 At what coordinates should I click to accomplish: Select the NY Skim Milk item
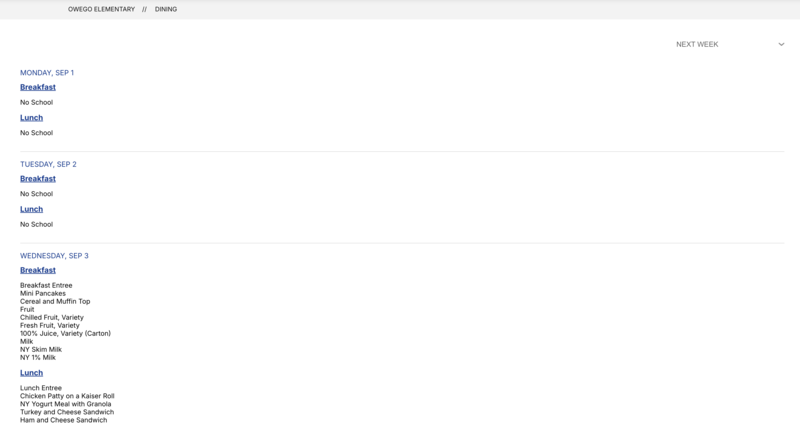pos(41,349)
